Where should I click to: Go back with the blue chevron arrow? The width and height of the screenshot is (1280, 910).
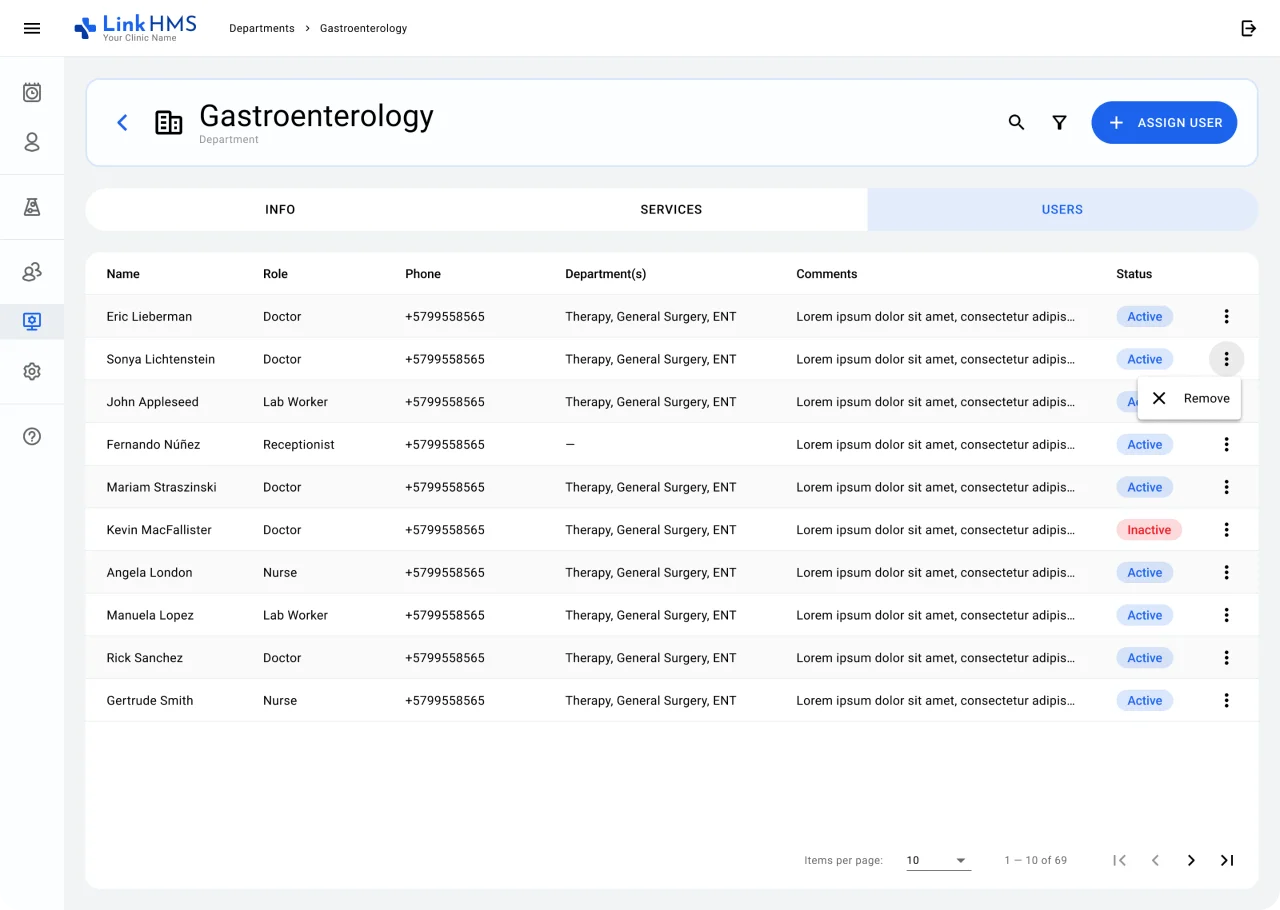[x=122, y=122]
